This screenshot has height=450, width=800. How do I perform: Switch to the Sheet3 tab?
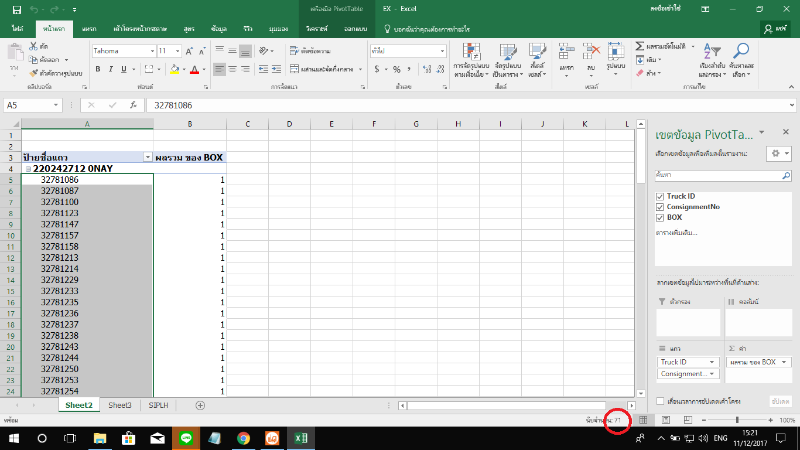coord(120,405)
